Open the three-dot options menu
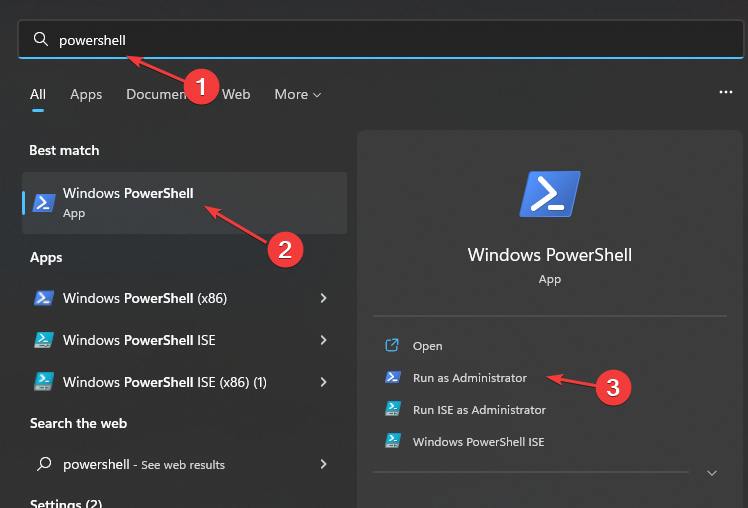 [x=726, y=92]
